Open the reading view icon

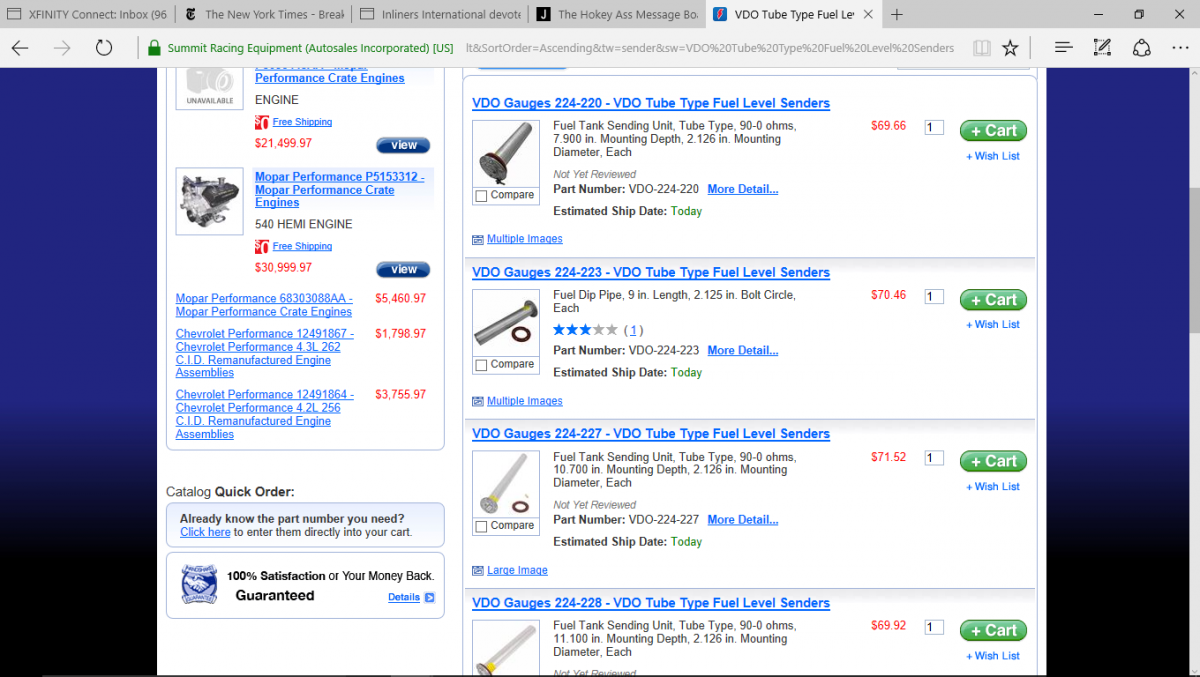pos(982,48)
